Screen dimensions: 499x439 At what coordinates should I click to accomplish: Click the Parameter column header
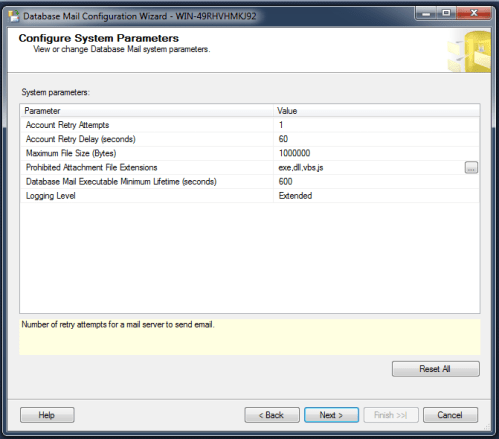(x=147, y=111)
